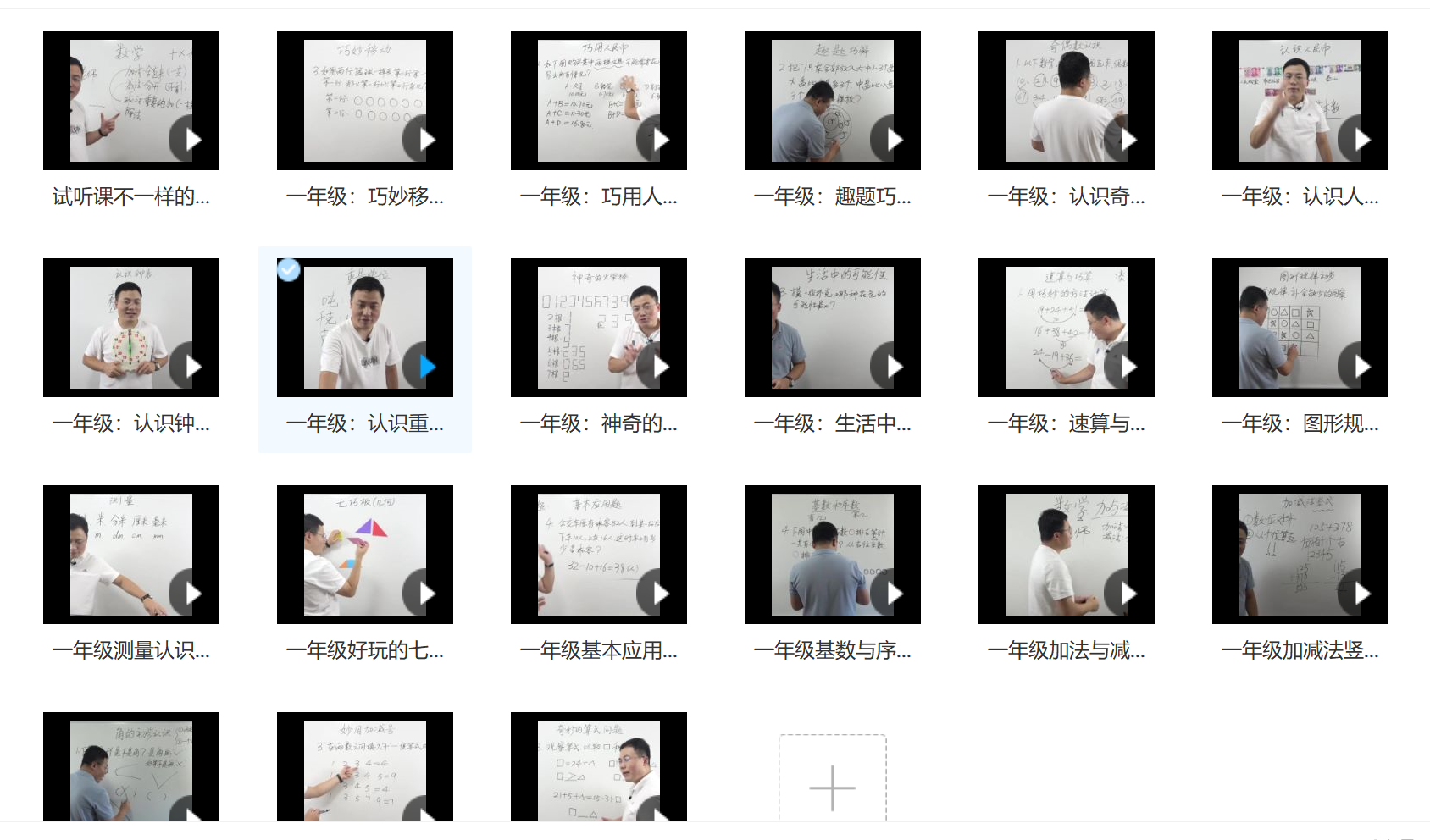Click the 一年级：速算与 file name
1430x840 pixels.
1066,423
